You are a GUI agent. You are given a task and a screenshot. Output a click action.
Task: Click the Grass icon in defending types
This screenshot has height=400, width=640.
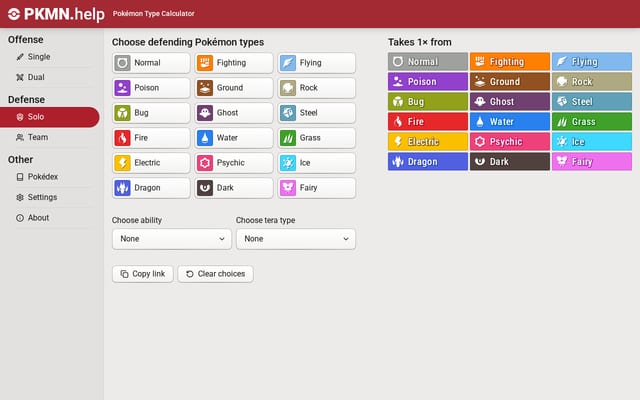[x=288, y=138]
